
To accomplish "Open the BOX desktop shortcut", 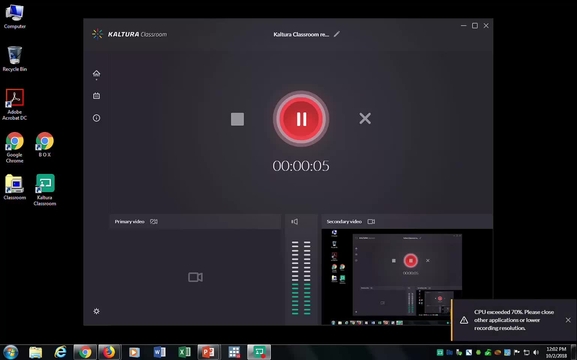I will point(45,145).
